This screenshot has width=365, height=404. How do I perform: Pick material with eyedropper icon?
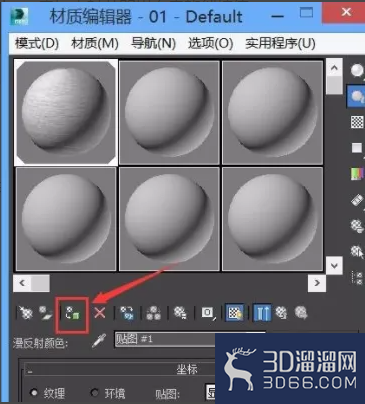pyautogui.click(x=99, y=341)
